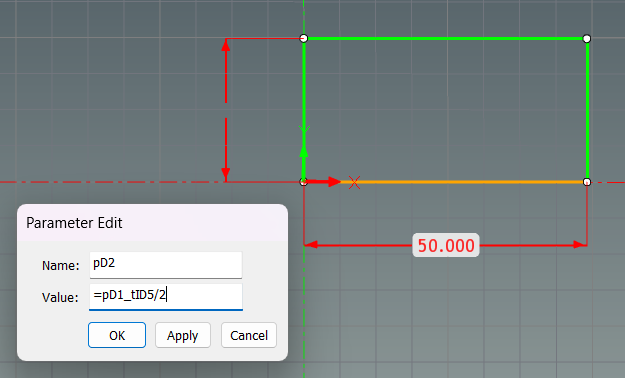Click the green Y-axis arrow head
The height and width of the screenshot is (378, 625).
pos(304,151)
